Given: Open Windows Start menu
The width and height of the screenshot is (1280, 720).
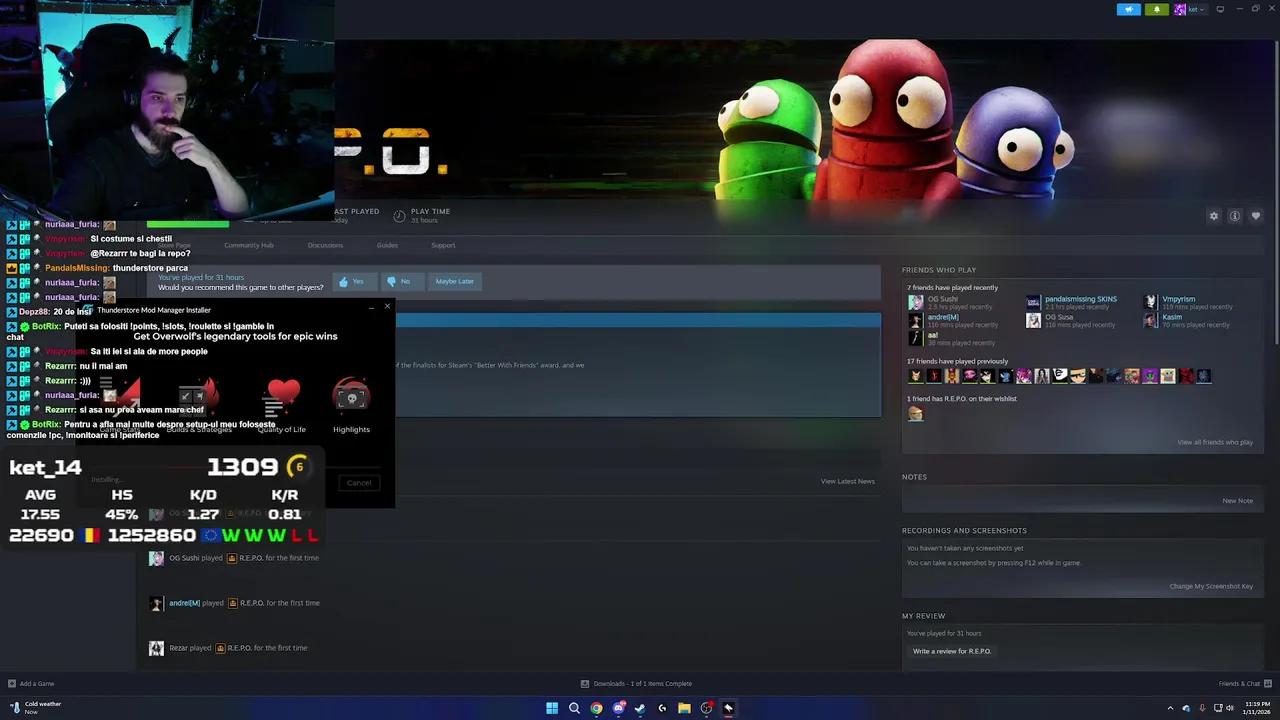Looking at the screenshot, I should [552, 708].
